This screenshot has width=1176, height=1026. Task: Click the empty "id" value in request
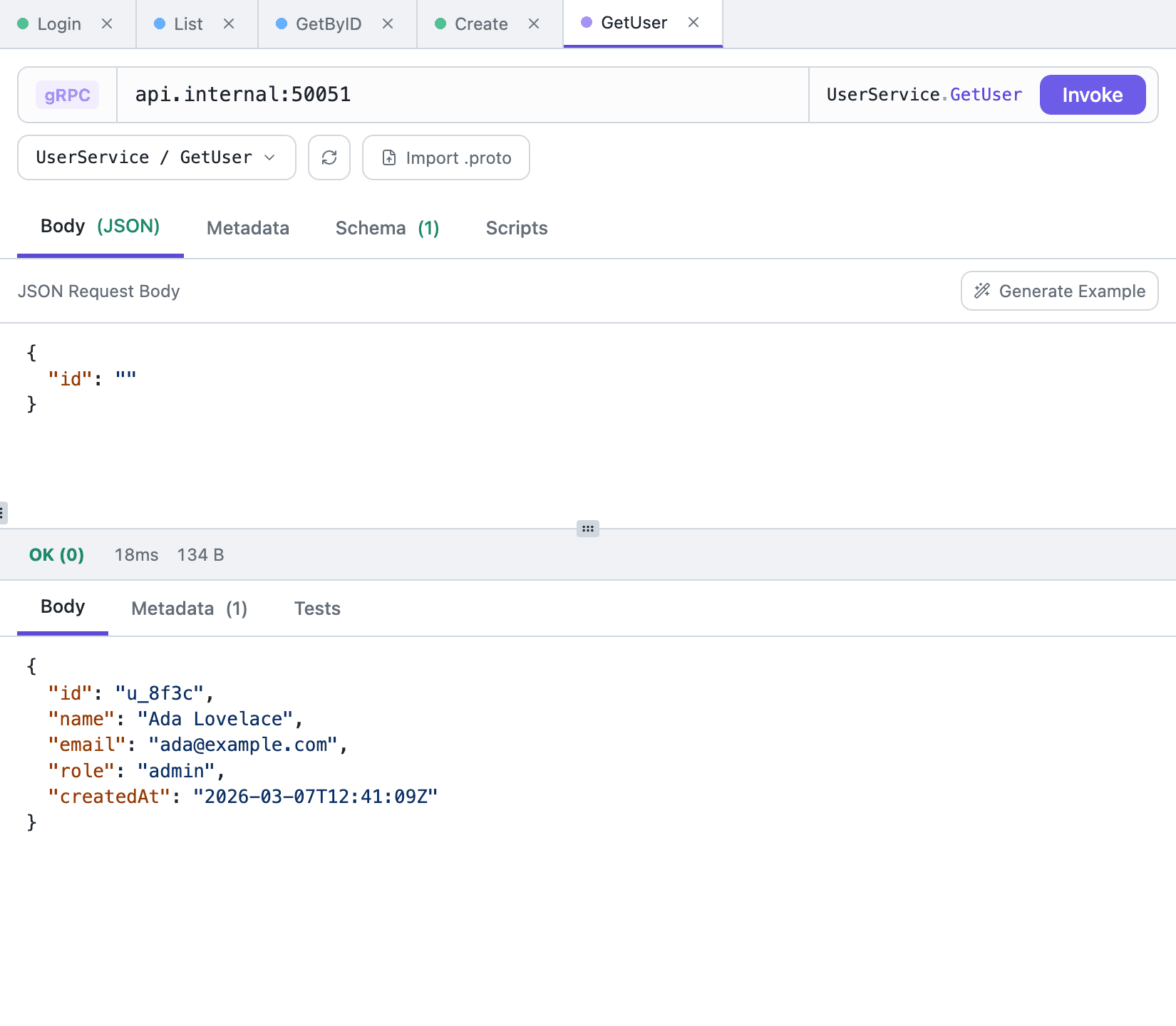point(125,378)
